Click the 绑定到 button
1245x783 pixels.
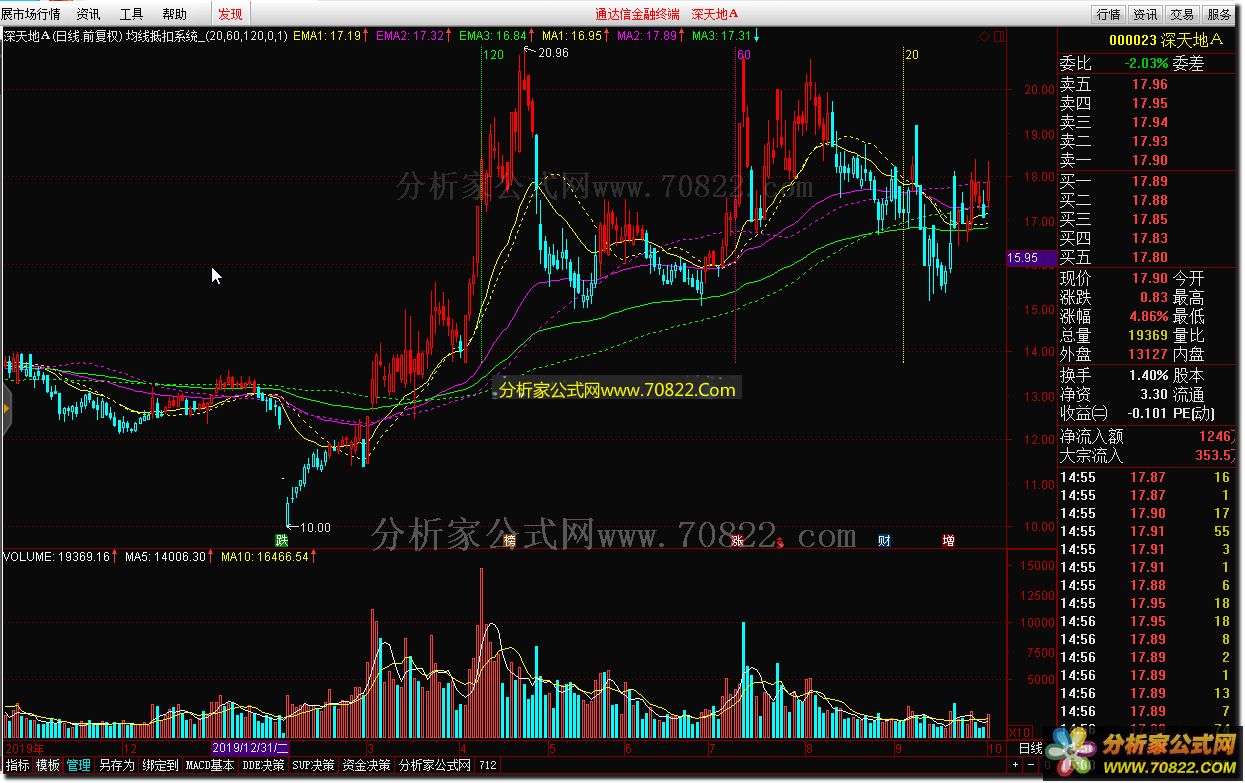coord(160,765)
